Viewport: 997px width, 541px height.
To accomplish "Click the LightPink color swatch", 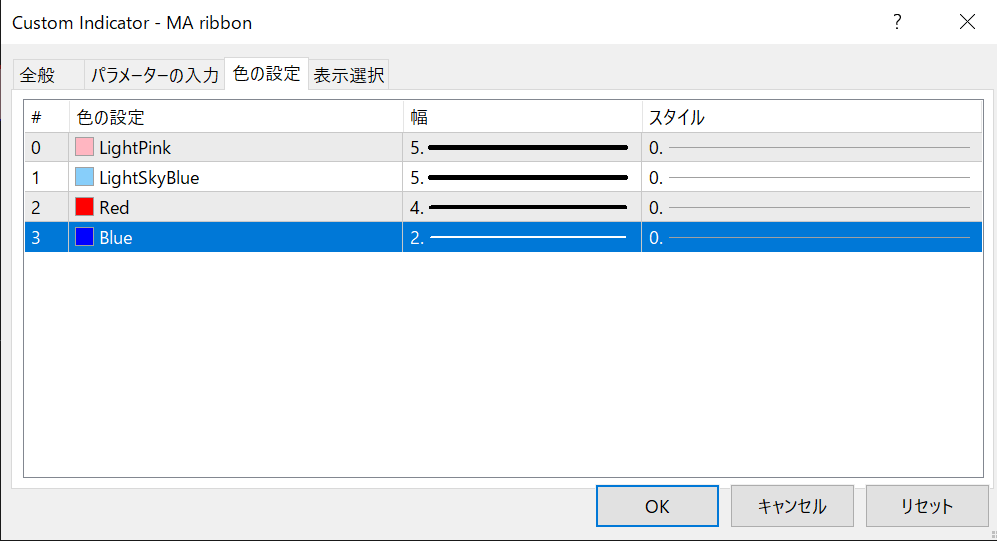I will [84, 148].
